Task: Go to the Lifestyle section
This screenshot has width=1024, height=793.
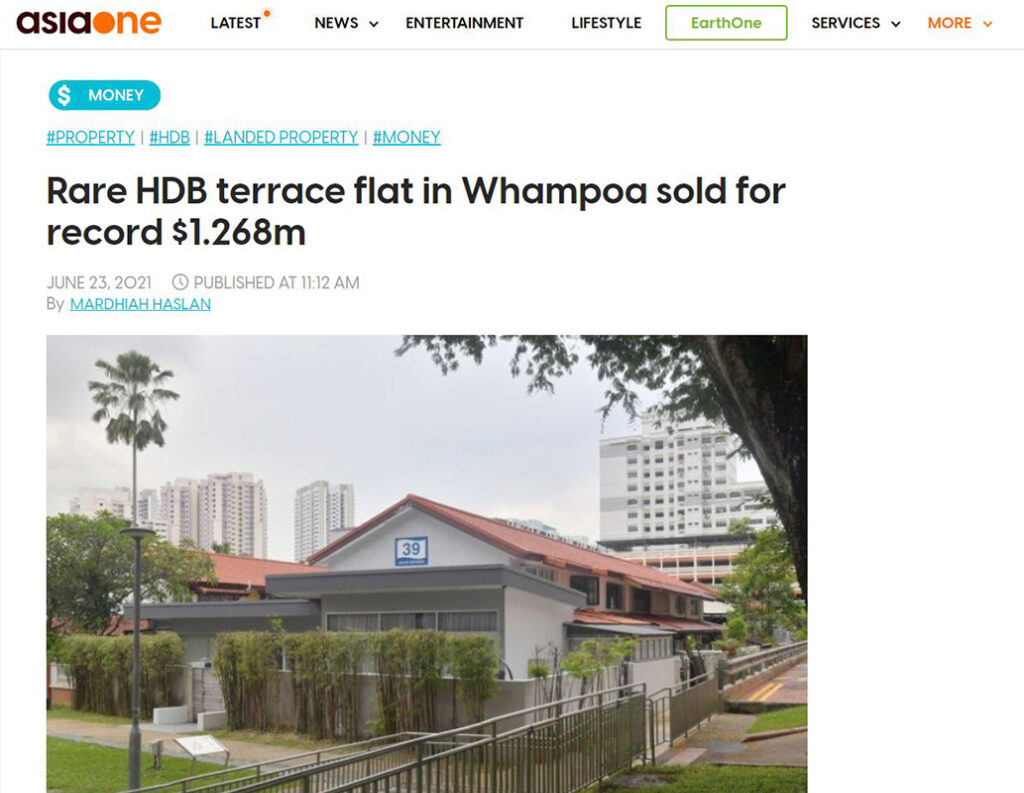Action: [606, 23]
